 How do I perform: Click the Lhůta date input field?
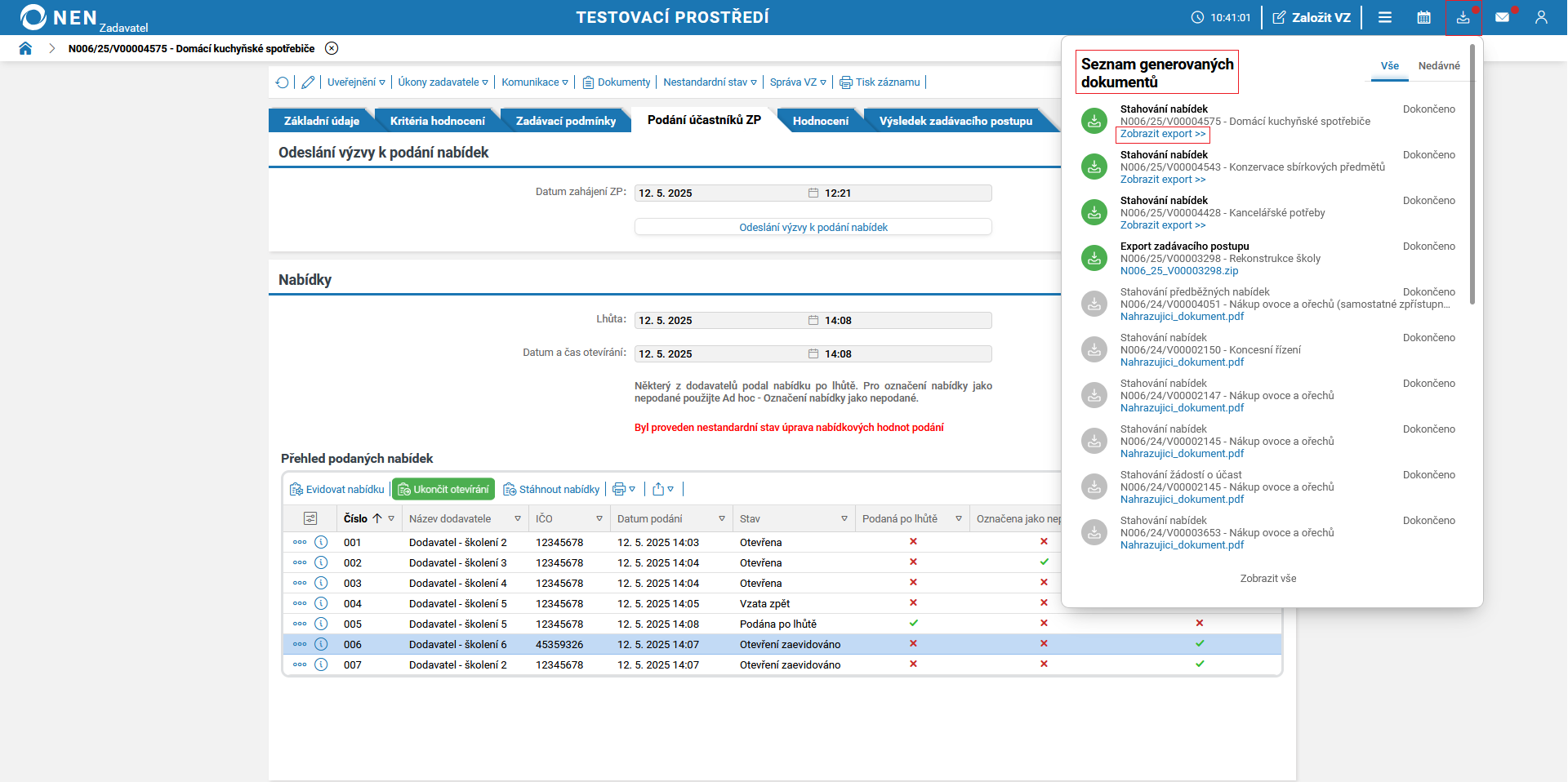719,321
